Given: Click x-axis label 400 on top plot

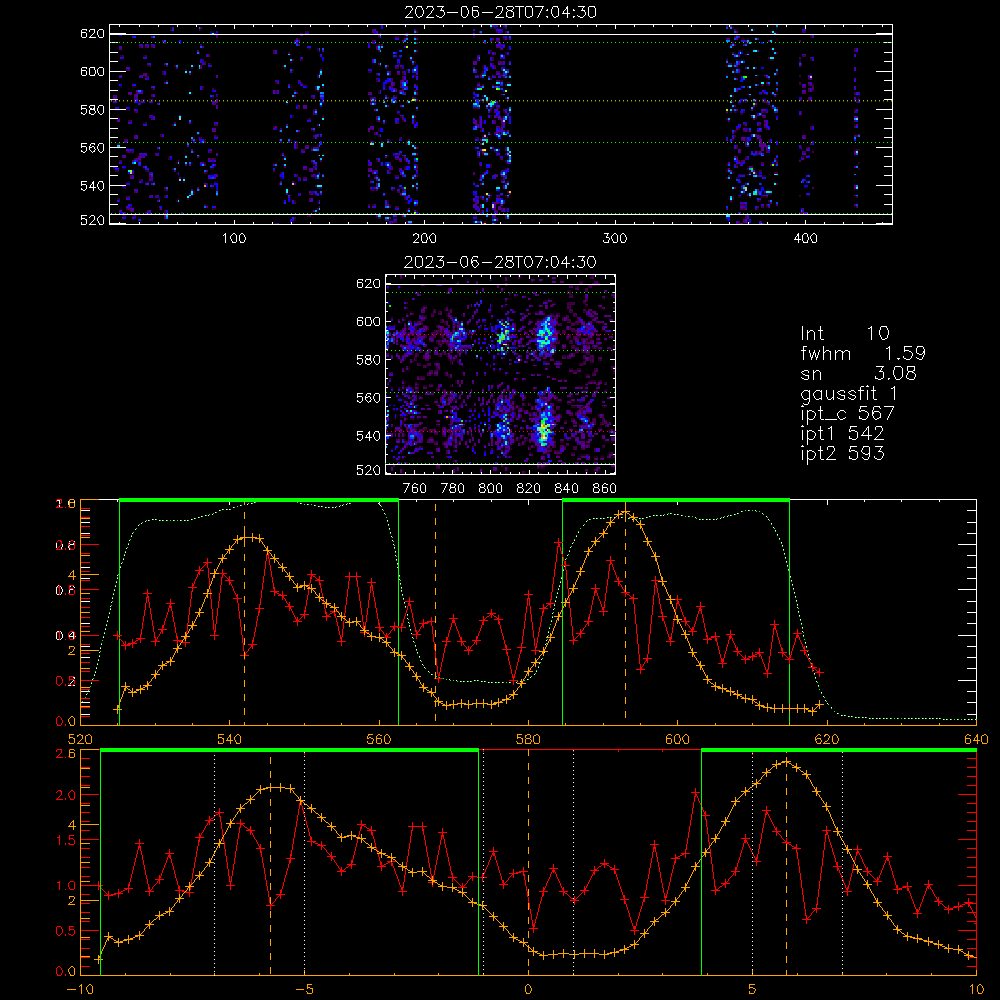Looking at the screenshot, I should click(x=805, y=239).
